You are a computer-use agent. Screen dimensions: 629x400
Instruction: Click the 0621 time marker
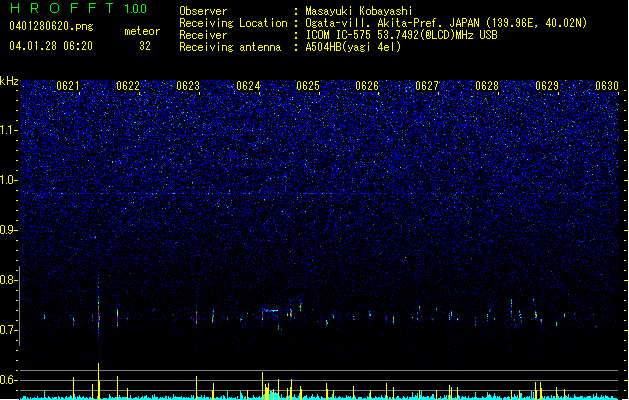[x=68, y=86]
